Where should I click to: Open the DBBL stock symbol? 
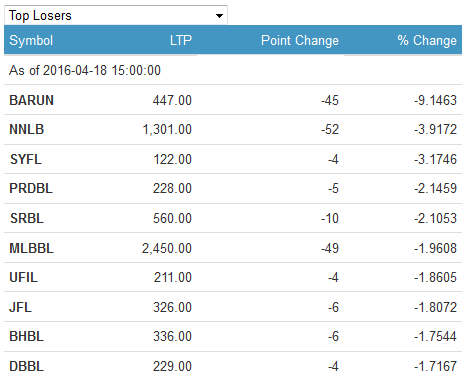(27, 366)
